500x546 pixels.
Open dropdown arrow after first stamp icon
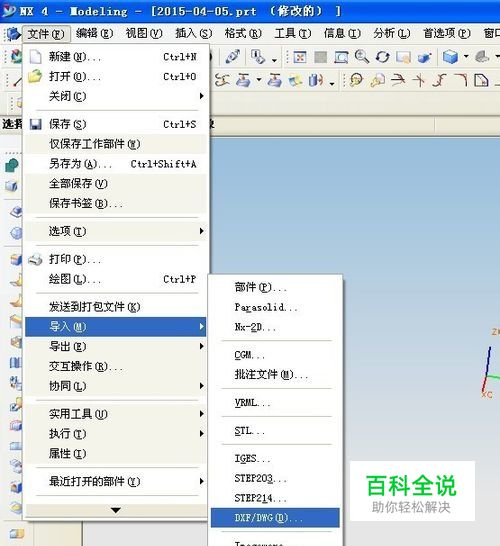tap(259, 79)
